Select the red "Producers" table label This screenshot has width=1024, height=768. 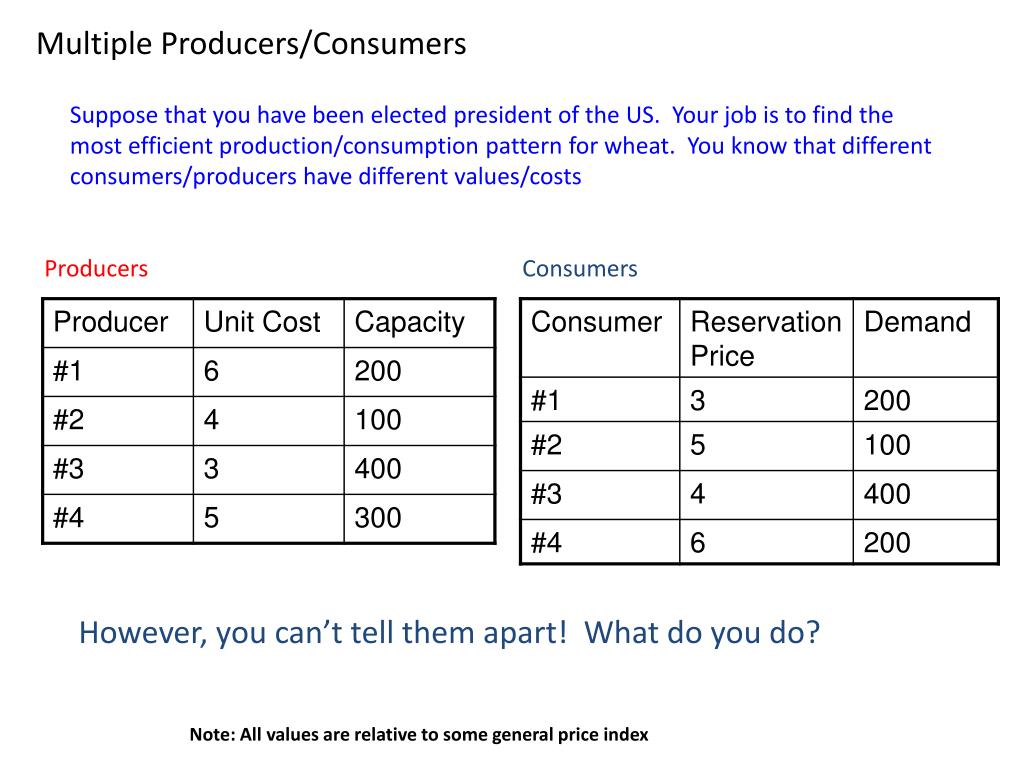(x=96, y=269)
